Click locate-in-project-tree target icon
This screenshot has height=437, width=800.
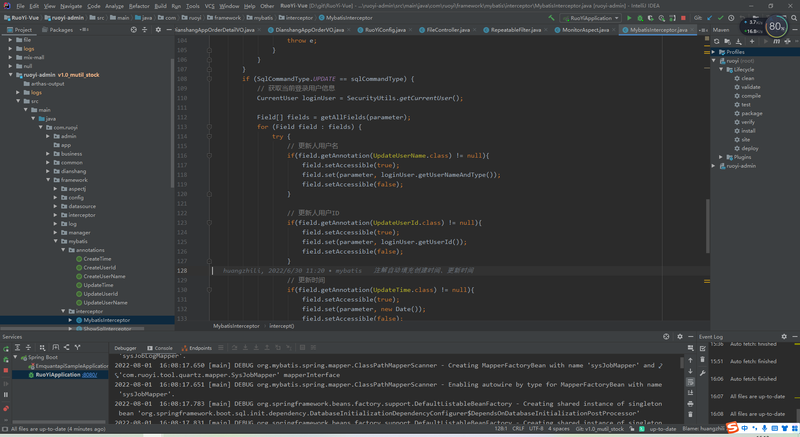pyautogui.click(x=134, y=30)
